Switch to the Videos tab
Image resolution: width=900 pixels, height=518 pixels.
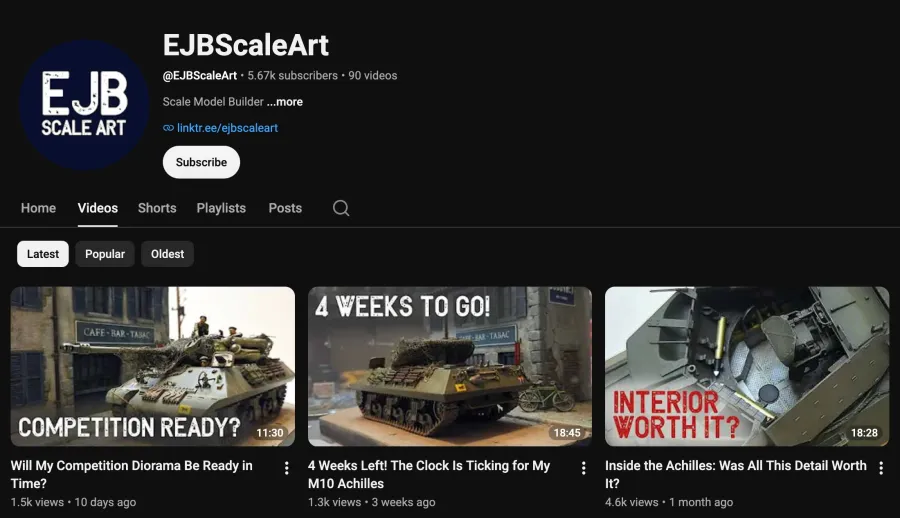(98, 208)
